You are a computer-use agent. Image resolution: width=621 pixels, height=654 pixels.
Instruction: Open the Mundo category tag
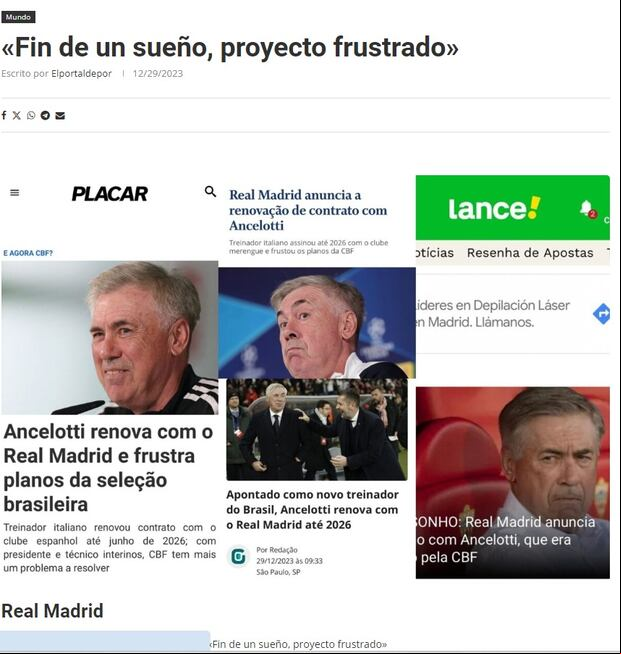(18, 17)
